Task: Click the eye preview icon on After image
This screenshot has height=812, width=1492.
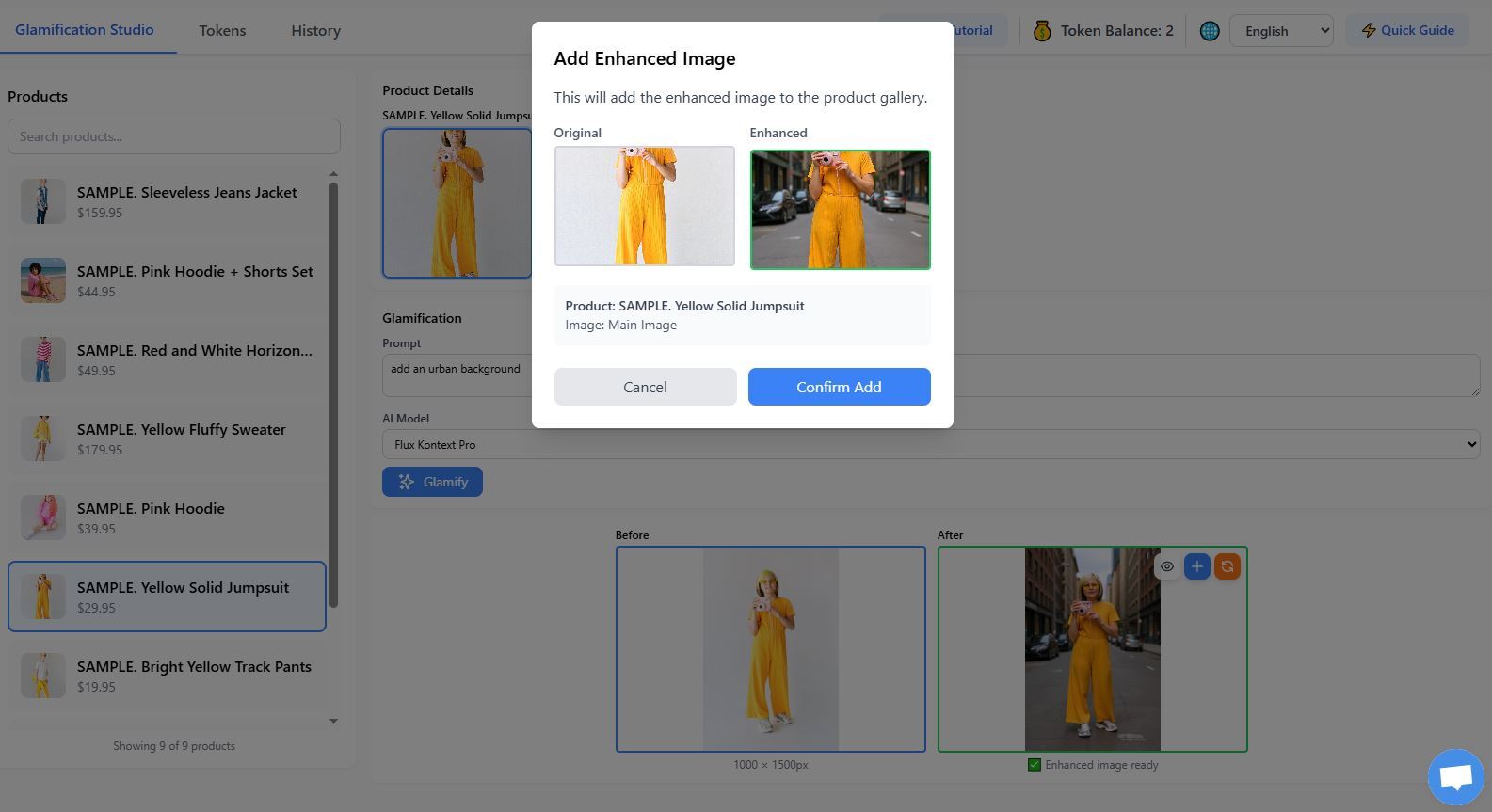Action: [1166, 566]
